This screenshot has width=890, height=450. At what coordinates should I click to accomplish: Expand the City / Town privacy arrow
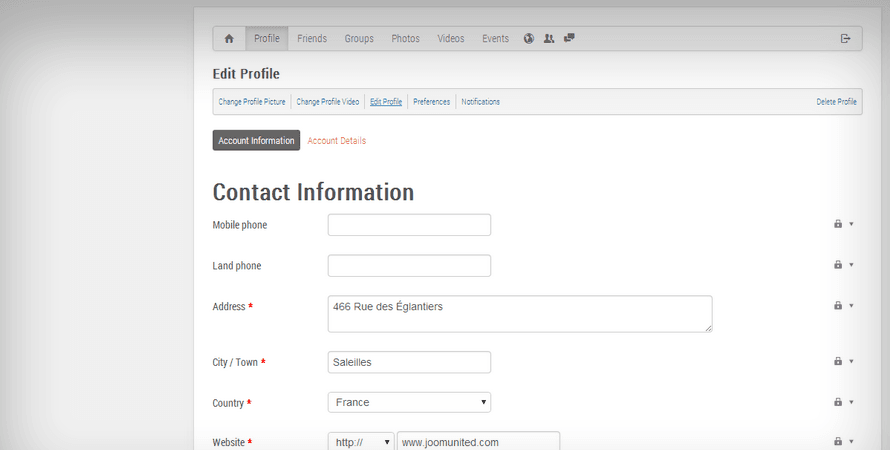(851, 362)
